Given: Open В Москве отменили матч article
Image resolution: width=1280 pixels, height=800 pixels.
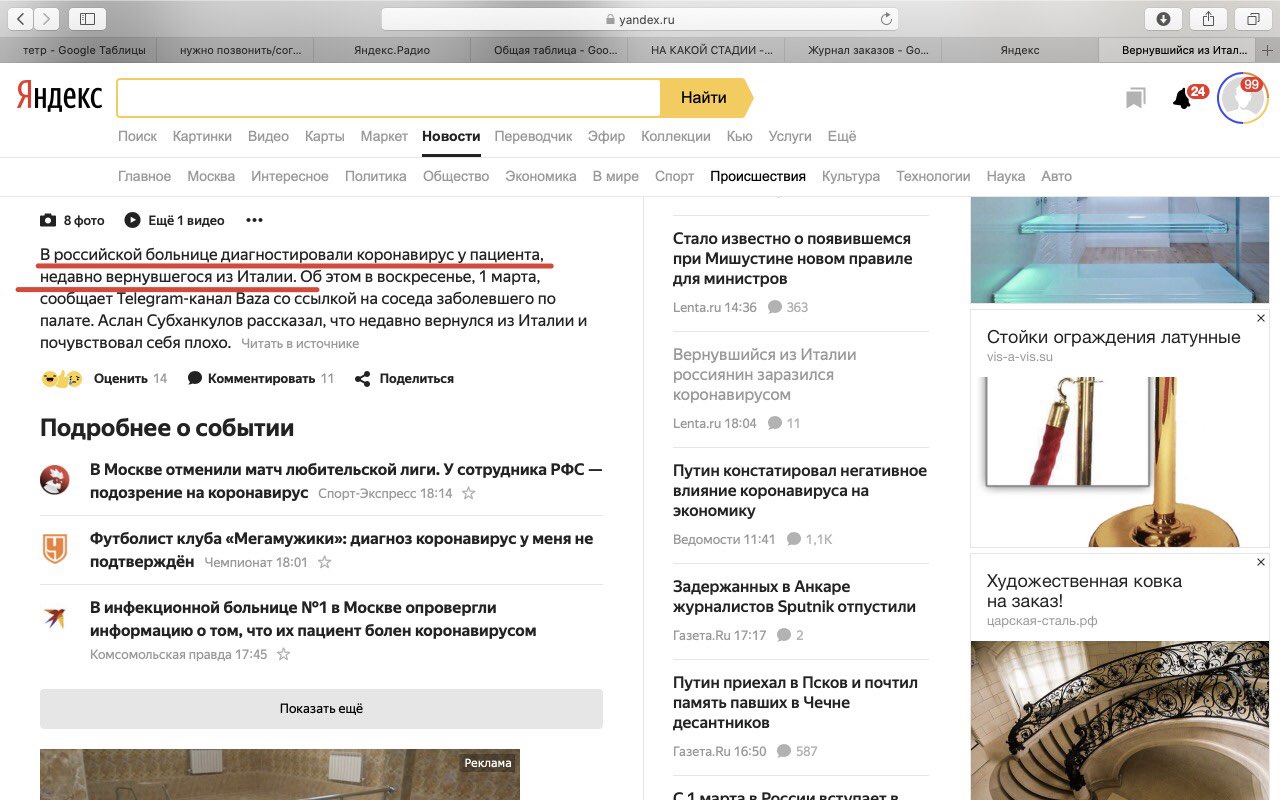Looking at the screenshot, I should point(346,480).
